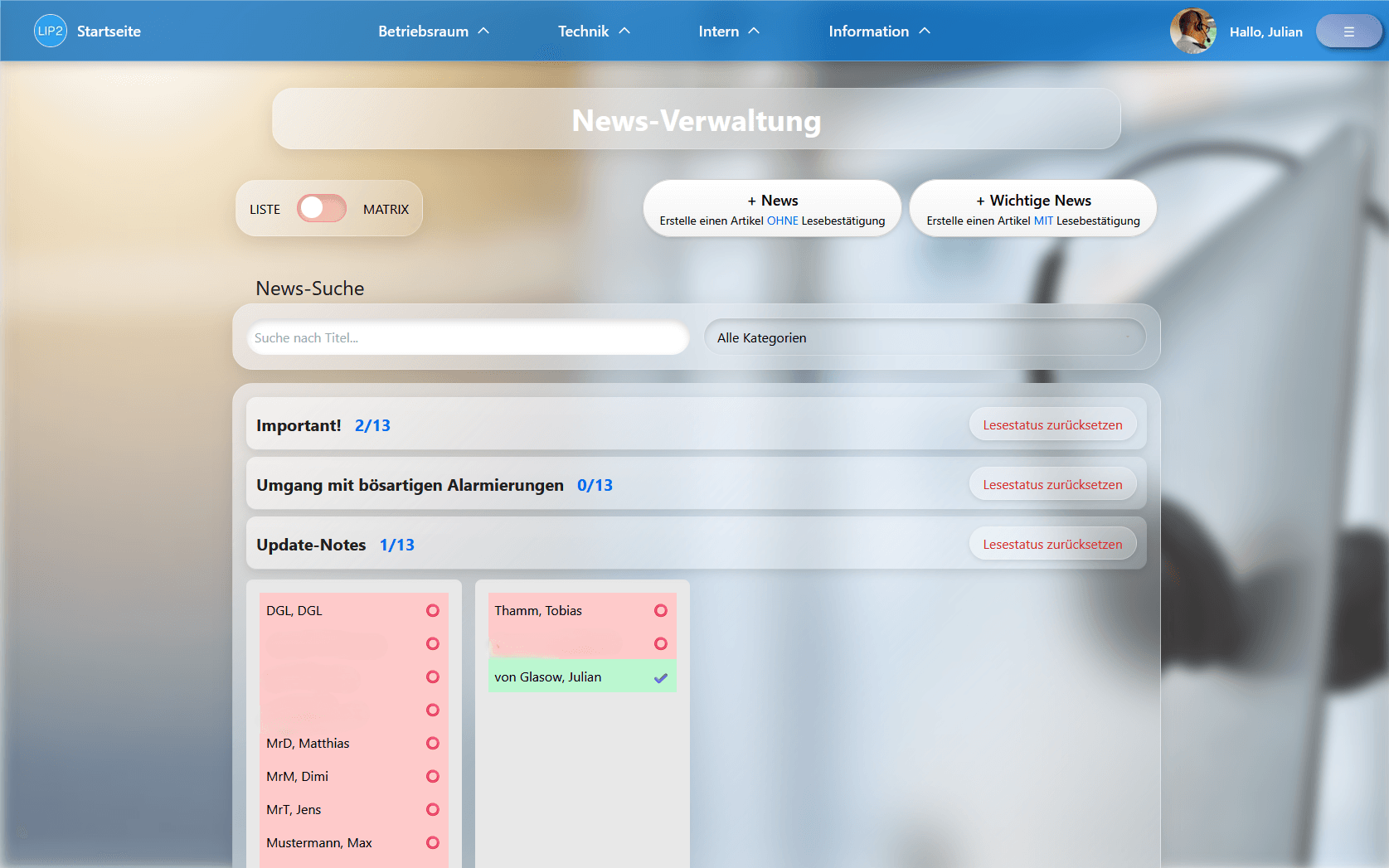The width and height of the screenshot is (1389, 868).
Task: Expand the Information navigation menu
Action: (879, 32)
